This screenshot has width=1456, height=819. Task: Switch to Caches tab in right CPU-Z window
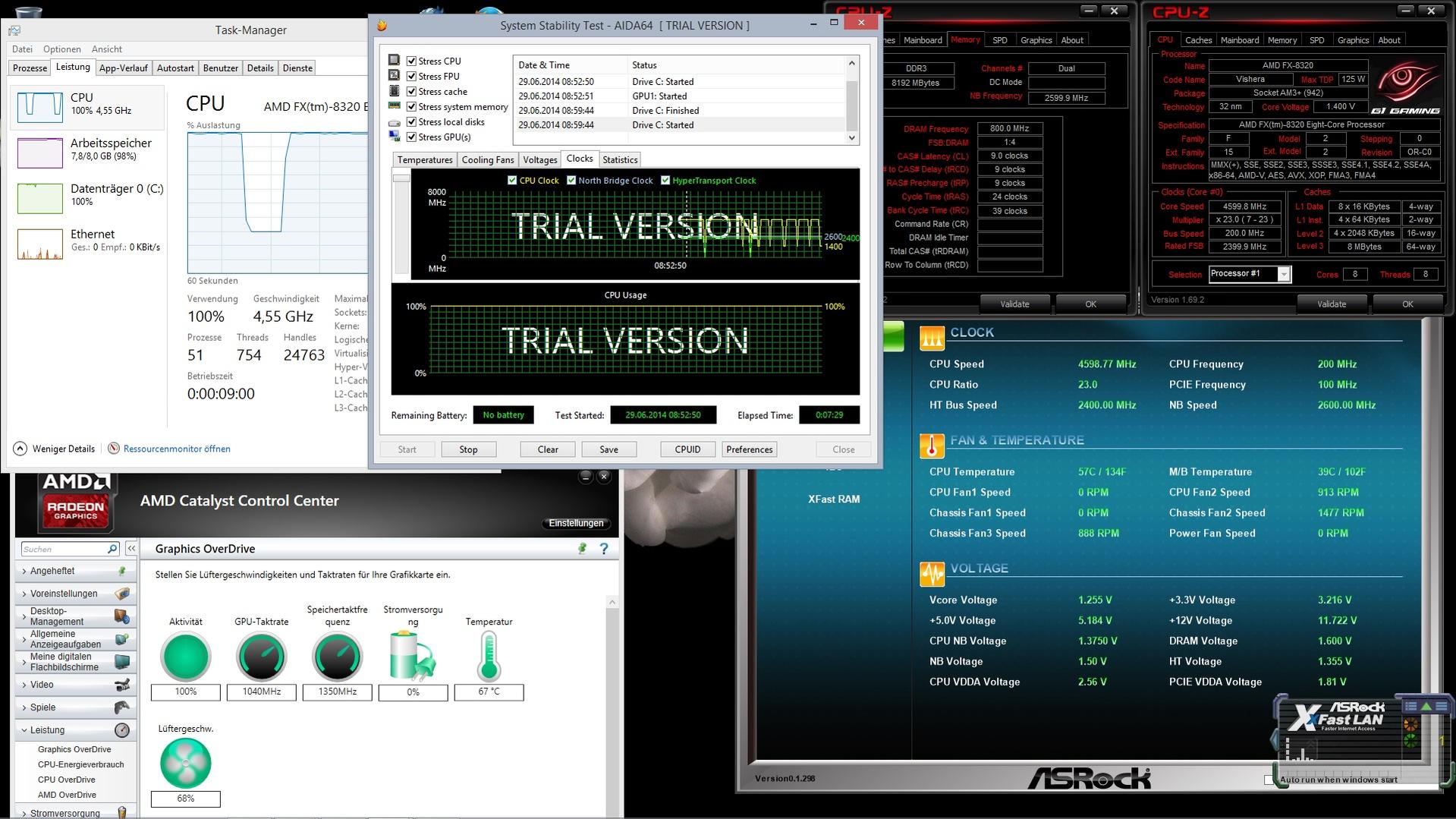(x=1198, y=40)
